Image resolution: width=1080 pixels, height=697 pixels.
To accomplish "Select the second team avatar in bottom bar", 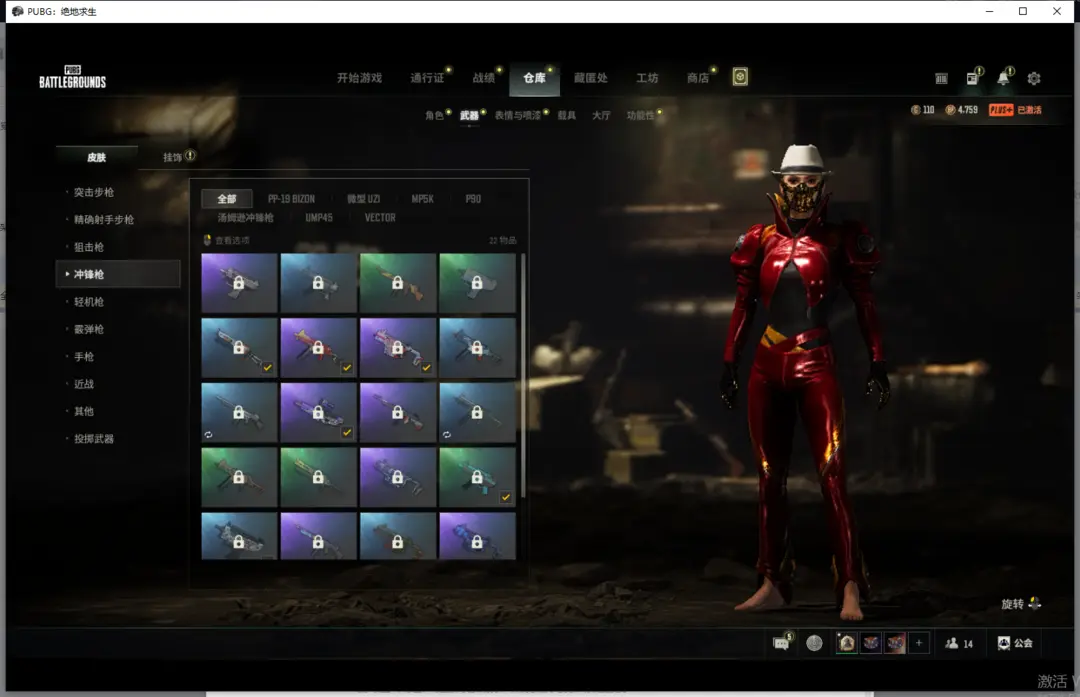I will 871,643.
